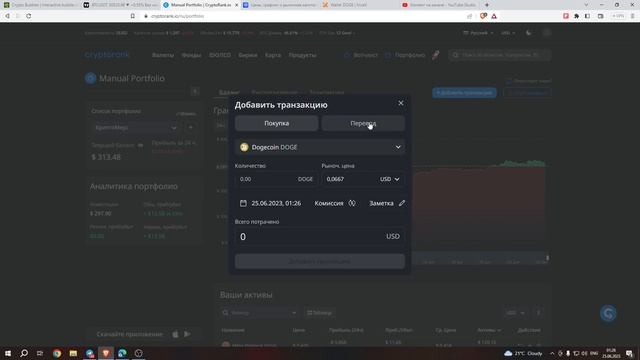Click the browser reload button
The width and height of the screenshot is (640, 360).
click(x=29, y=16)
